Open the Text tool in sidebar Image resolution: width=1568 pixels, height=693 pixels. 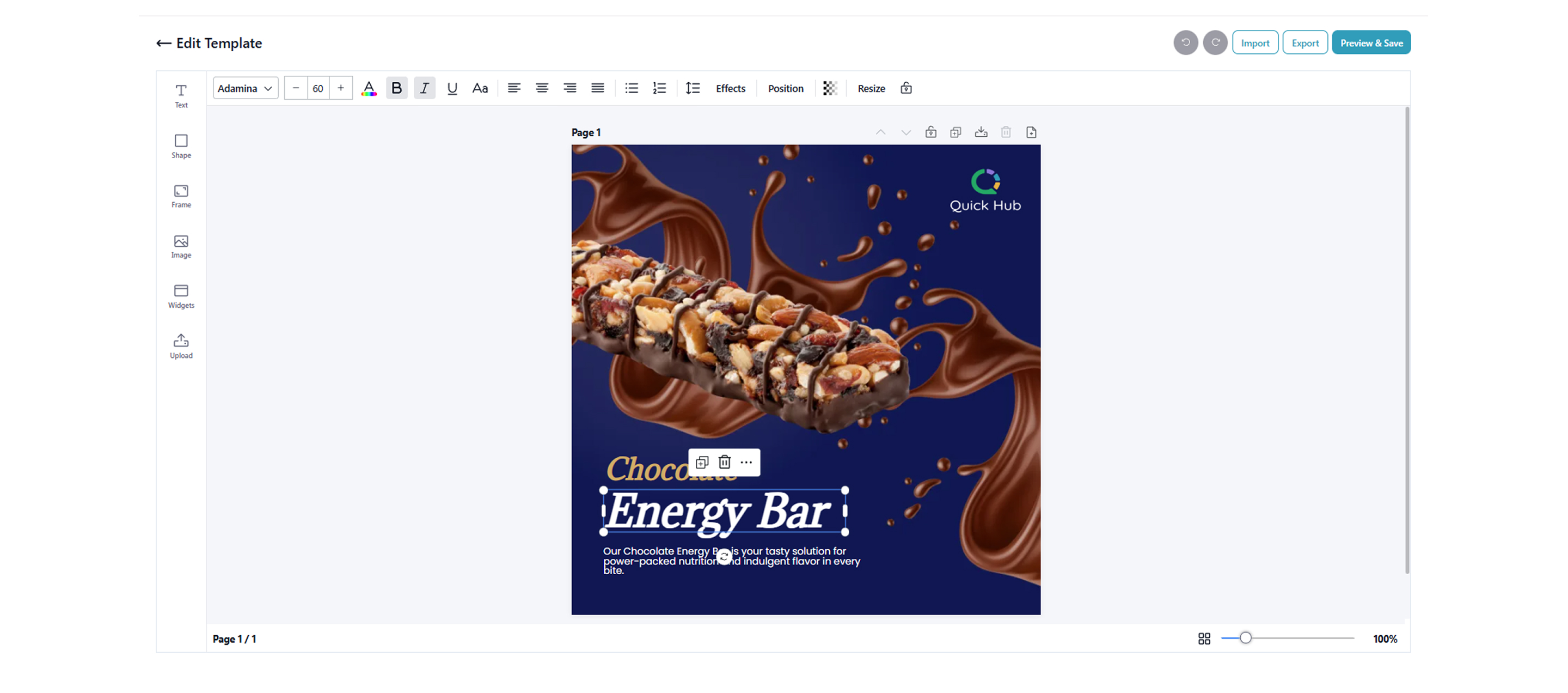coord(181,95)
